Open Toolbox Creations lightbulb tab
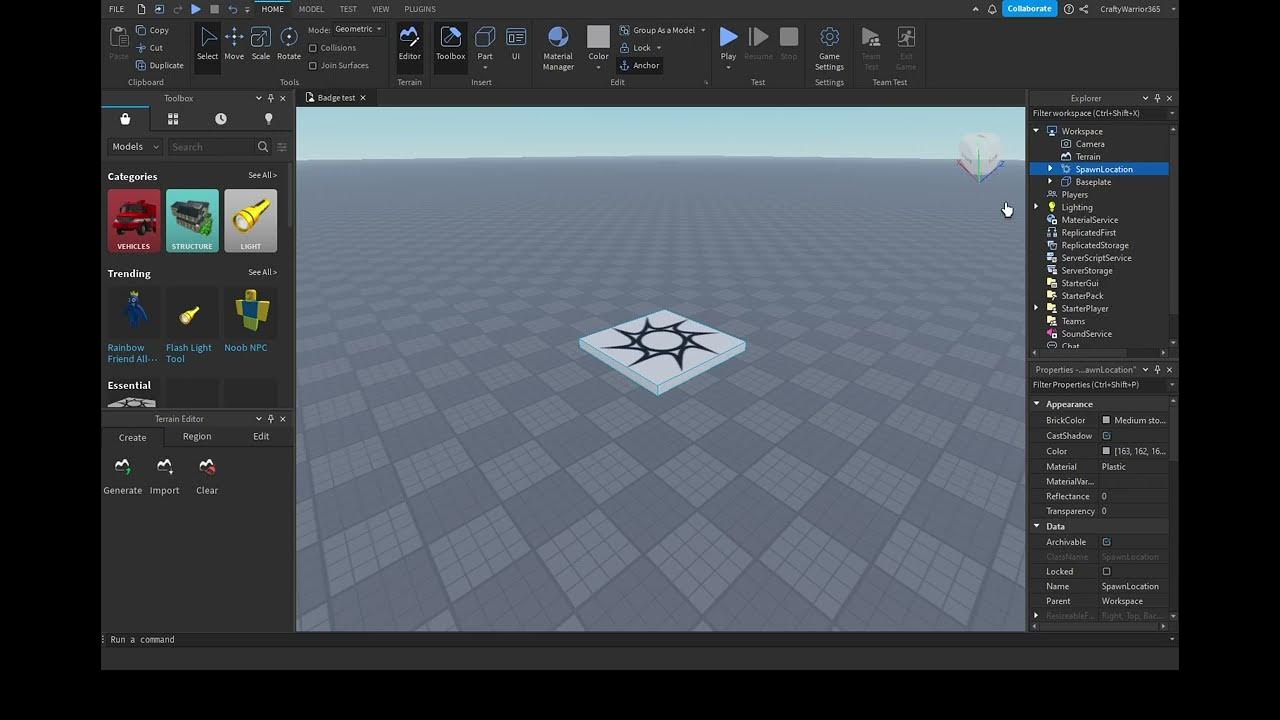 pos(268,119)
